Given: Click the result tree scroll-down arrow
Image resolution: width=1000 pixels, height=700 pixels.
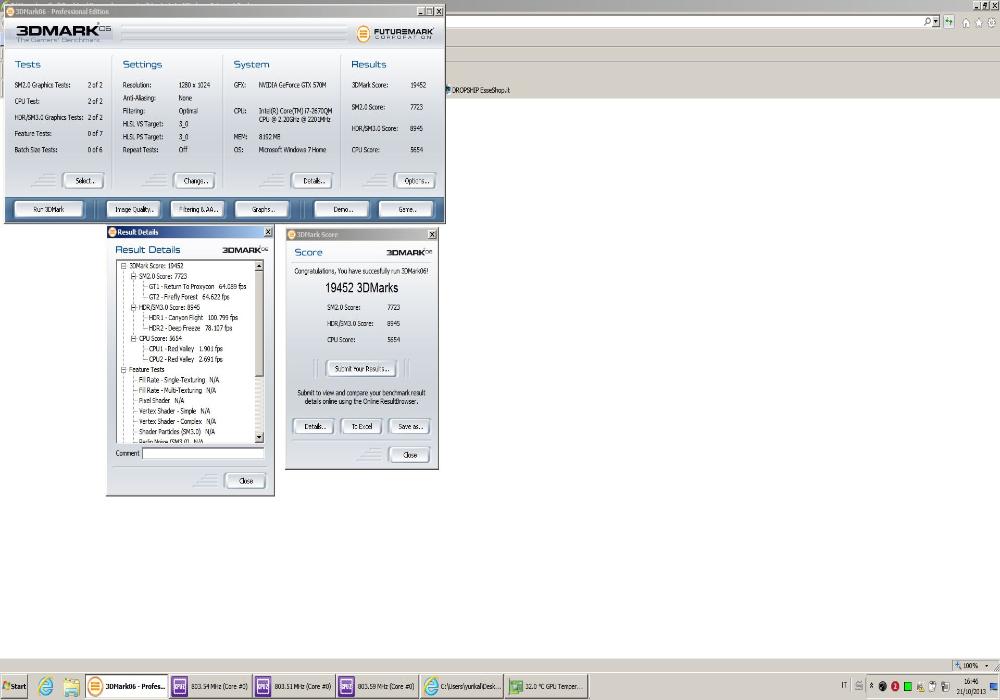Looking at the screenshot, I should (x=259, y=438).
